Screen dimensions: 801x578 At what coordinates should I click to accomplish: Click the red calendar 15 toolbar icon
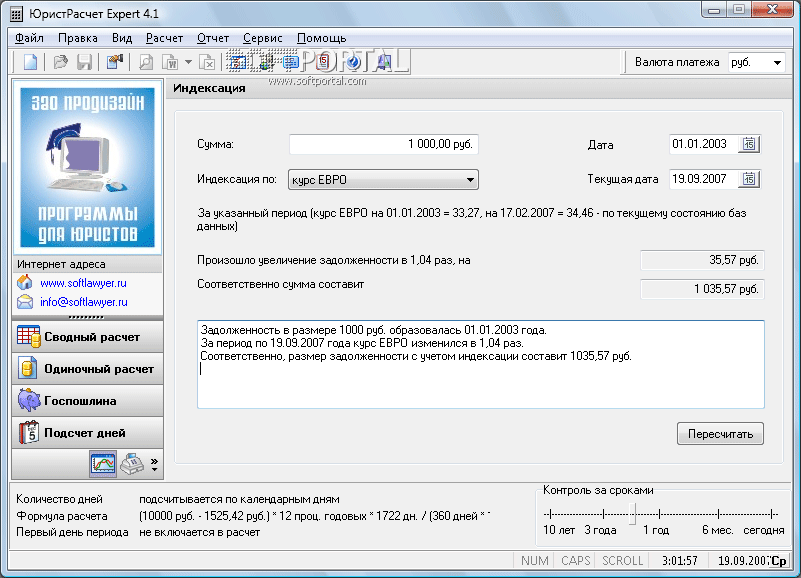point(323,62)
